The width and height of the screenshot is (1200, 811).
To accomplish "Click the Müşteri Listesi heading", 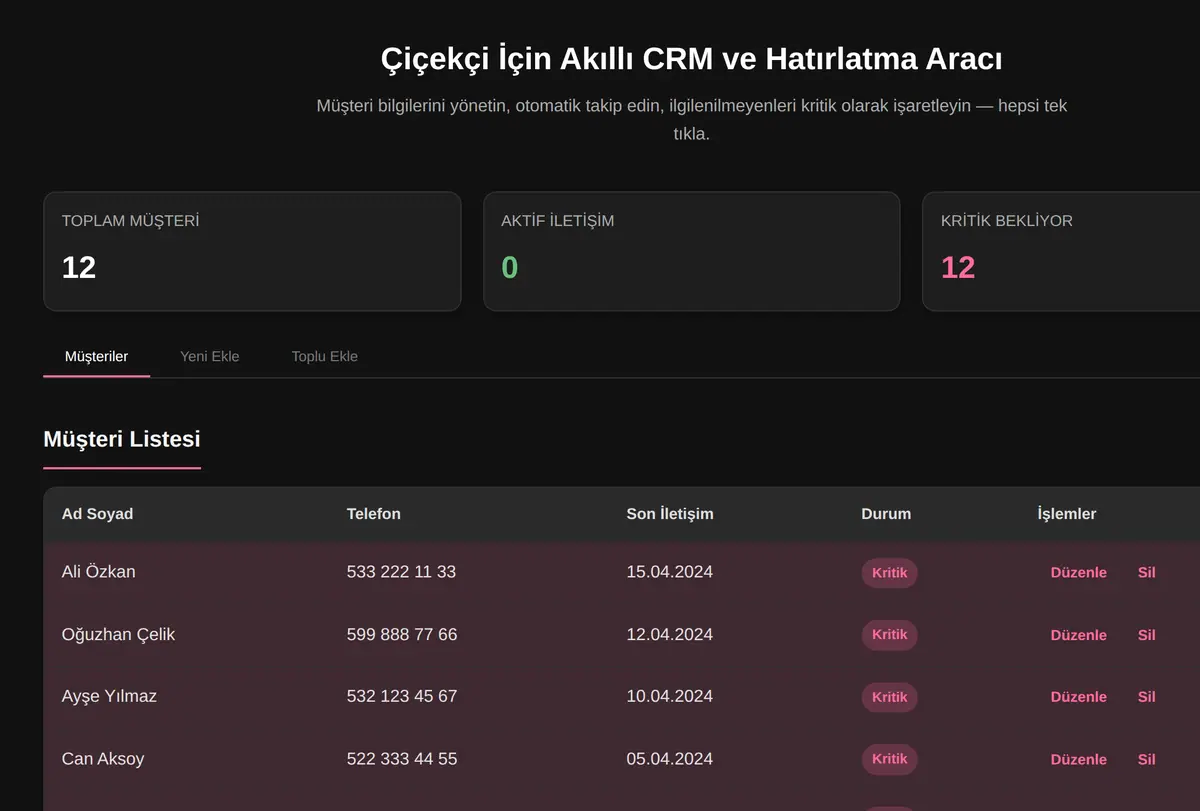I will coord(122,439).
